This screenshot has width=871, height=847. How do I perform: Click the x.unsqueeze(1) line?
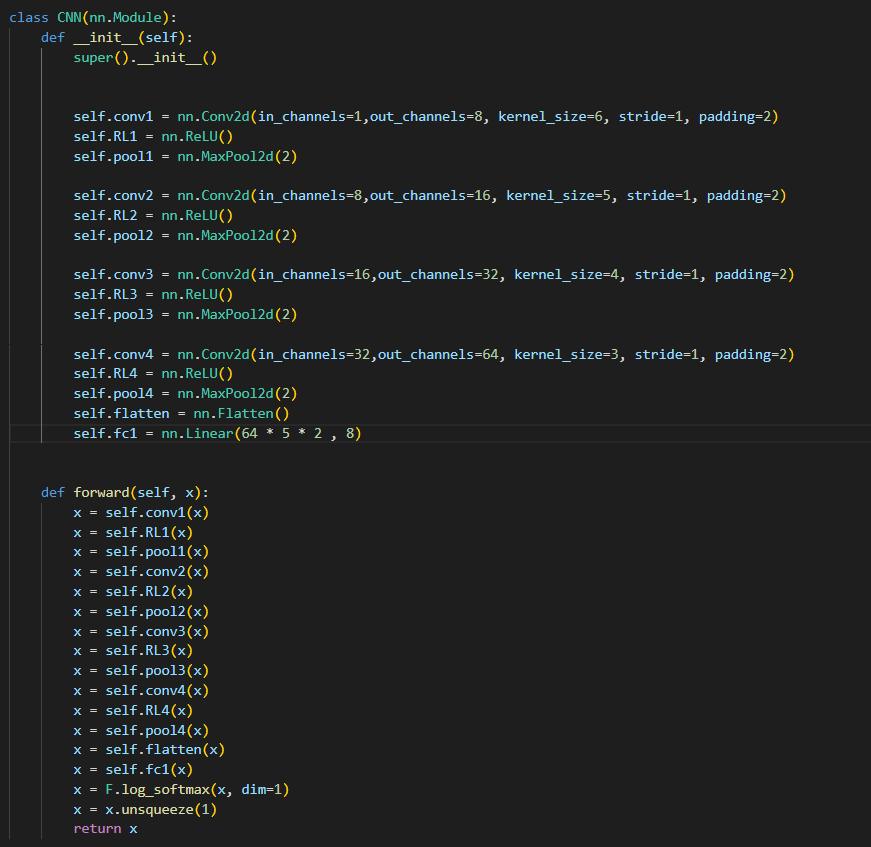pyautogui.click(x=145, y=809)
